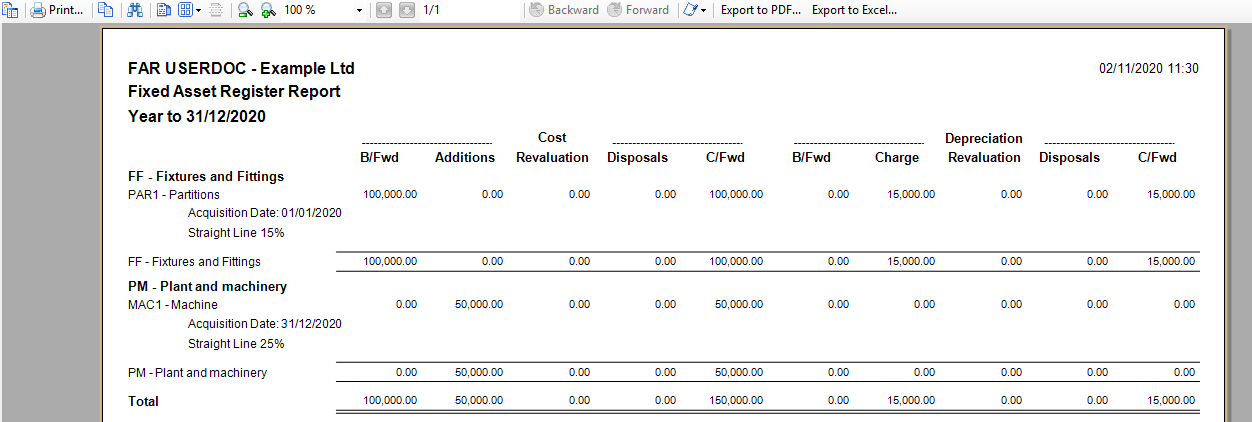Select the multiple pages view icon
The height and width of the screenshot is (422, 1252).
(x=185, y=10)
